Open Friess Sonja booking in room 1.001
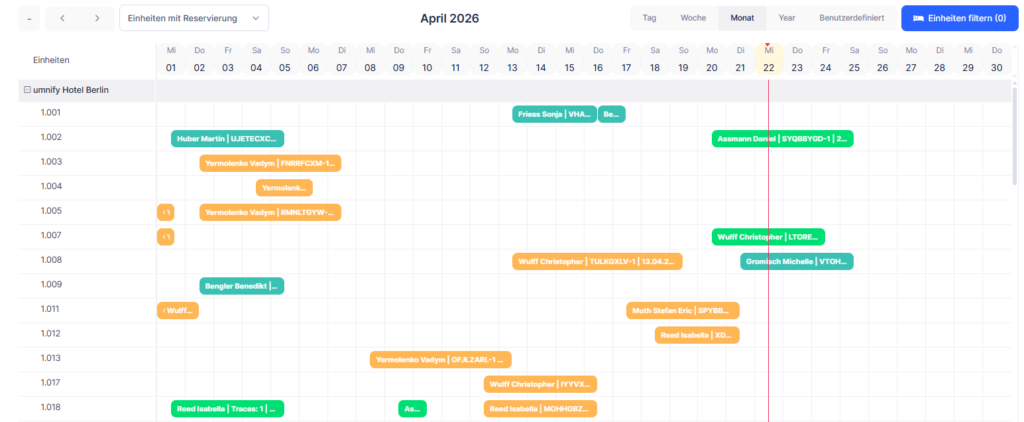 click(554, 114)
